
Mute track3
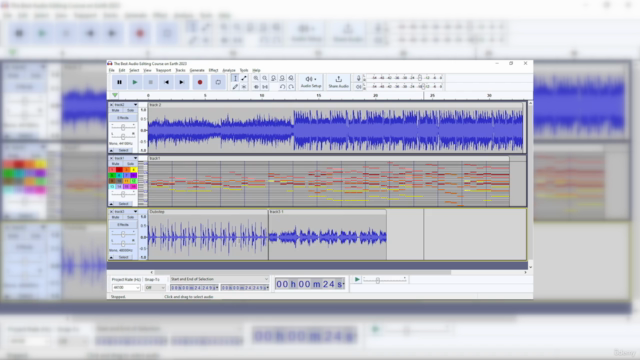point(116,217)
